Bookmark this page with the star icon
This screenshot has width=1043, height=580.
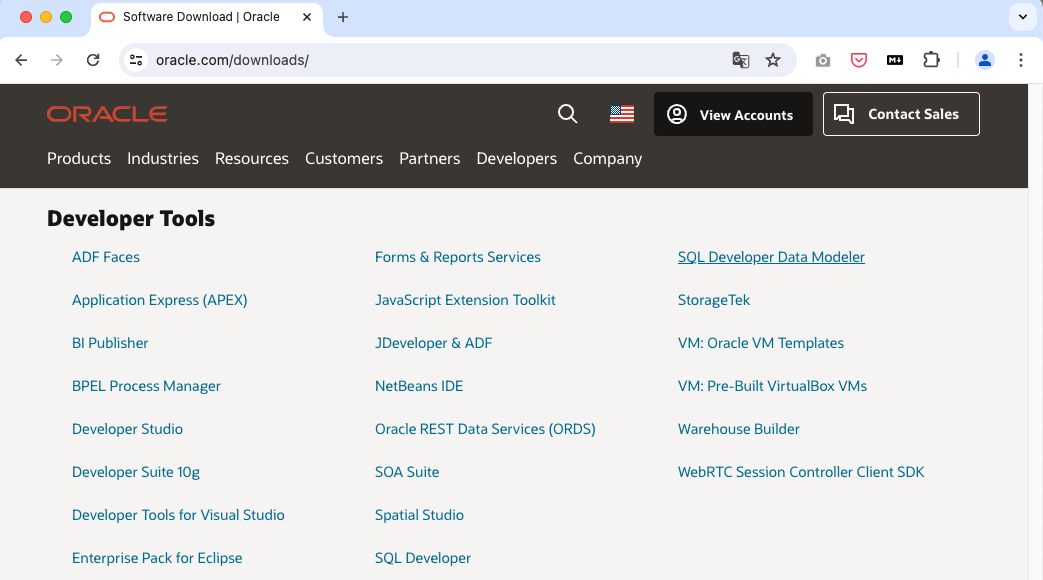click(x=773, y=60)
